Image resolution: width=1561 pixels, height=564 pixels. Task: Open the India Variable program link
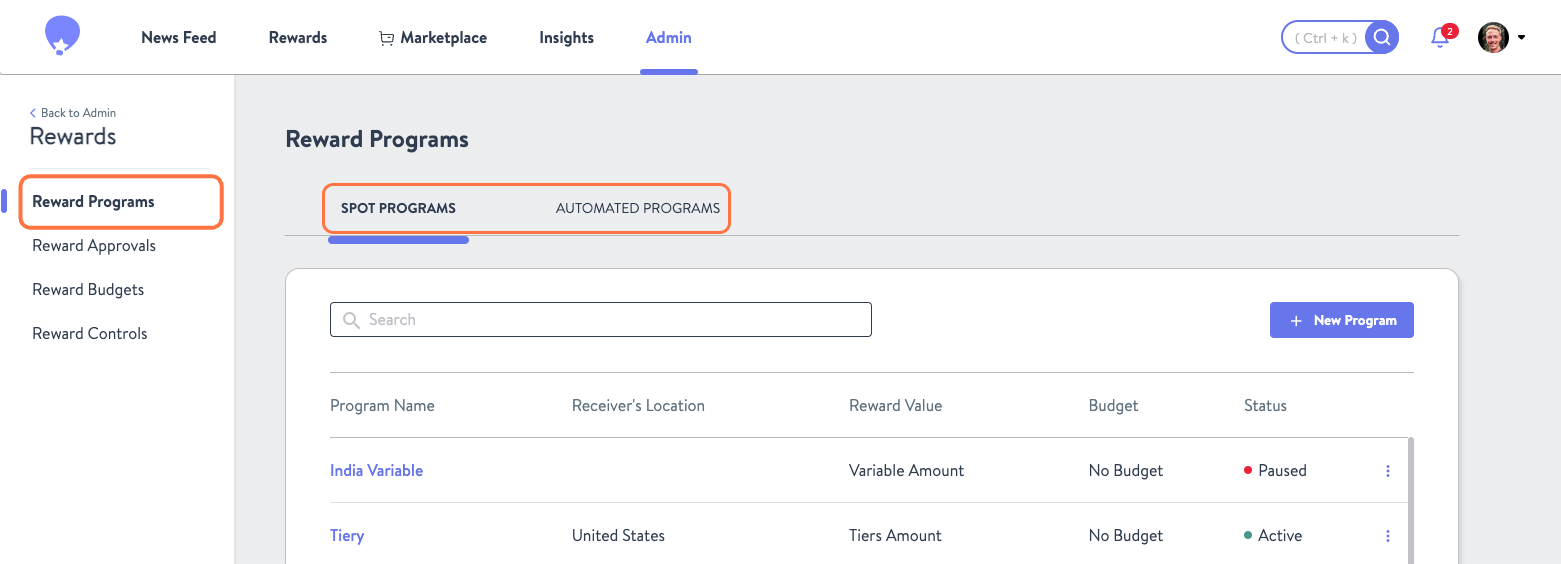(376, 471)
